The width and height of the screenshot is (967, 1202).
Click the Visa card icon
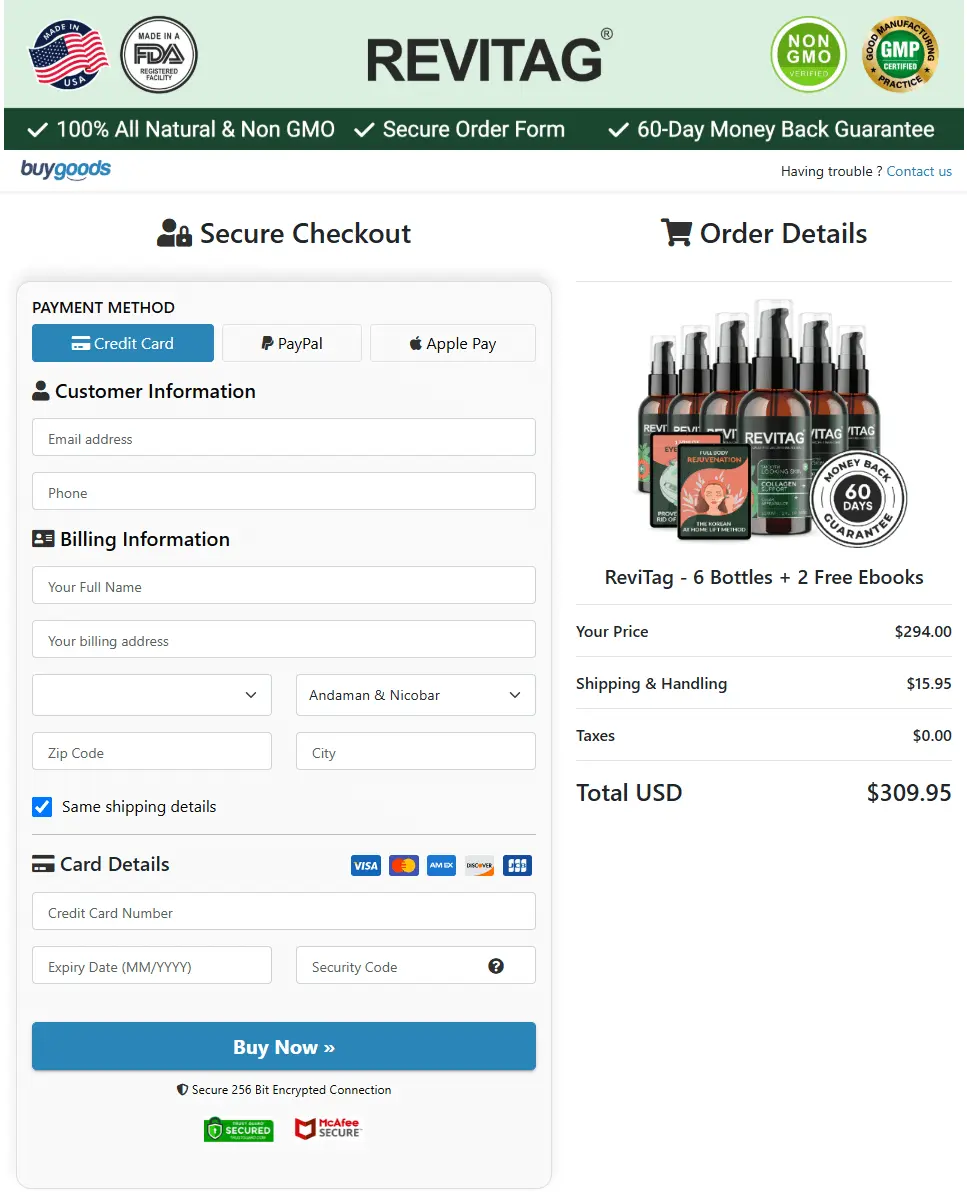[x=365, y=865]
